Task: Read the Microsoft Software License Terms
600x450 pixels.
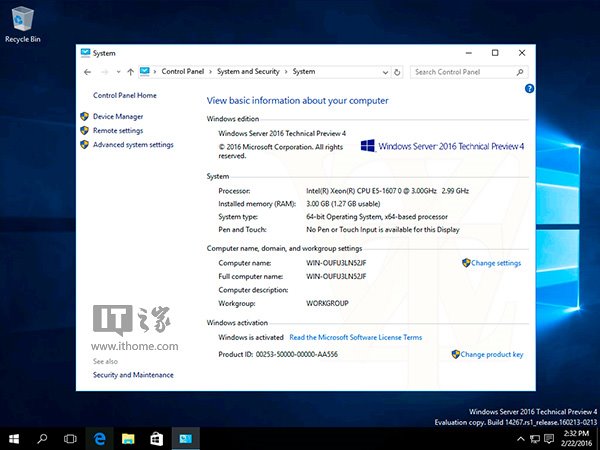Action: pos(355,337)
